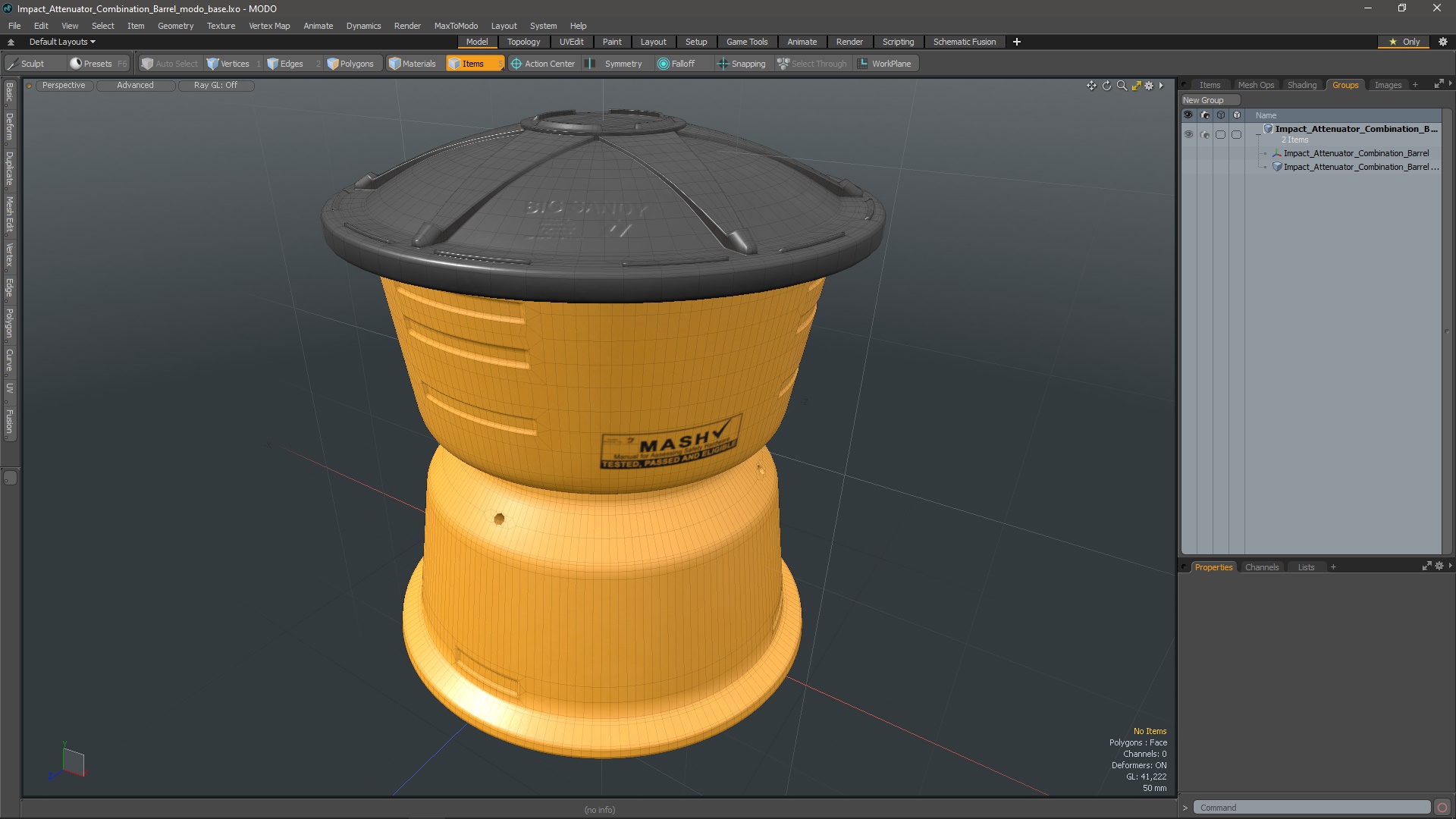
Task: Select Impact_Attenuator_Combination_Barrel locator item
Action: (x=1355, y=153)
